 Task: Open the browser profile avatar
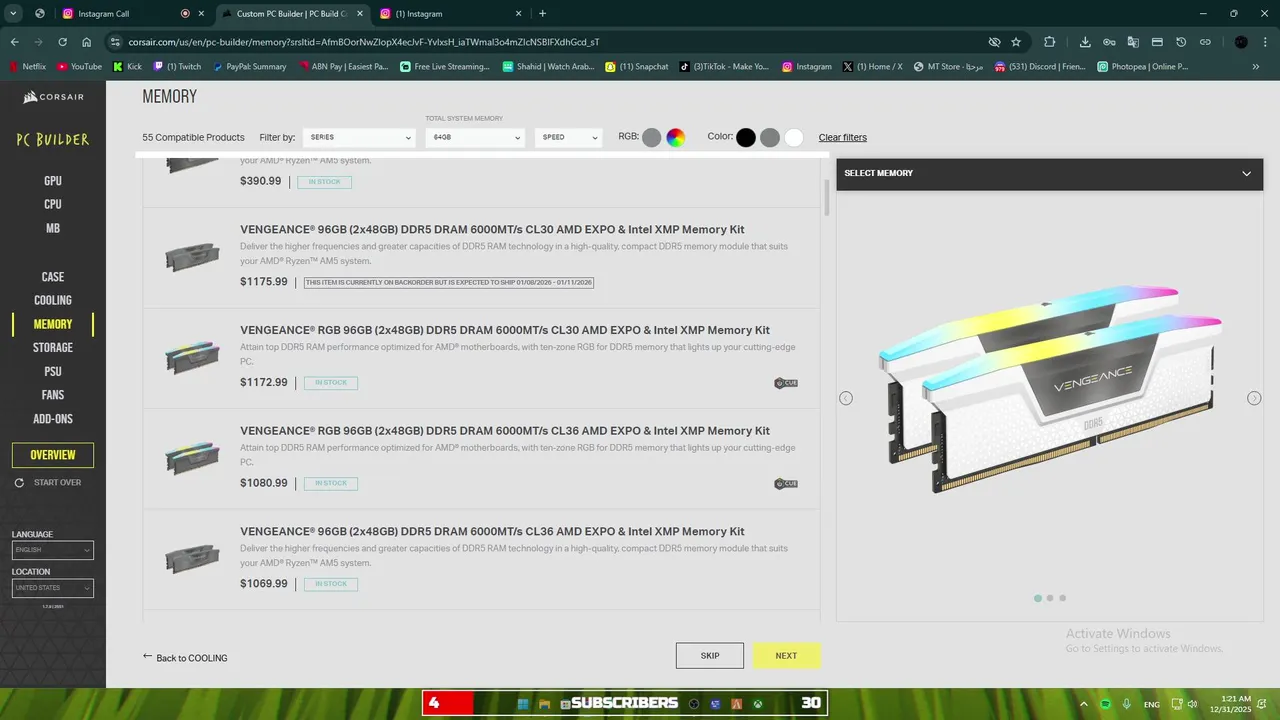pos(1241,42)
